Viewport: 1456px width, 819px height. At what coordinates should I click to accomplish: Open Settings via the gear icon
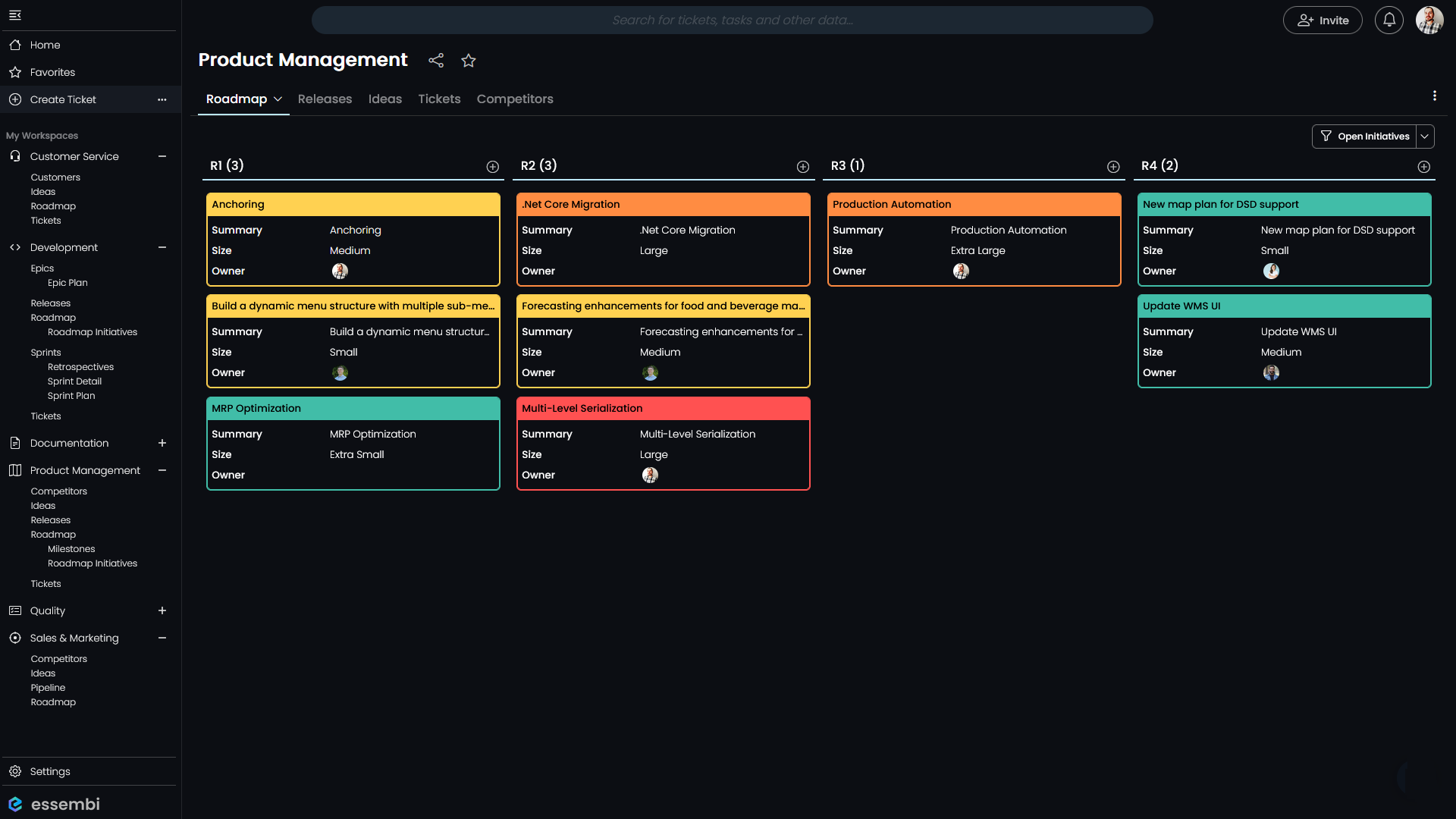[x=15, y=771]
